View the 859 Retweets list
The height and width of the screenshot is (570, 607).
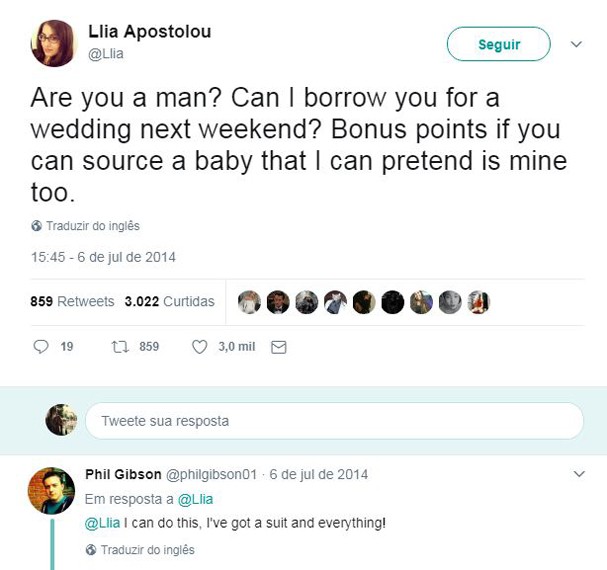coord(72,301)
